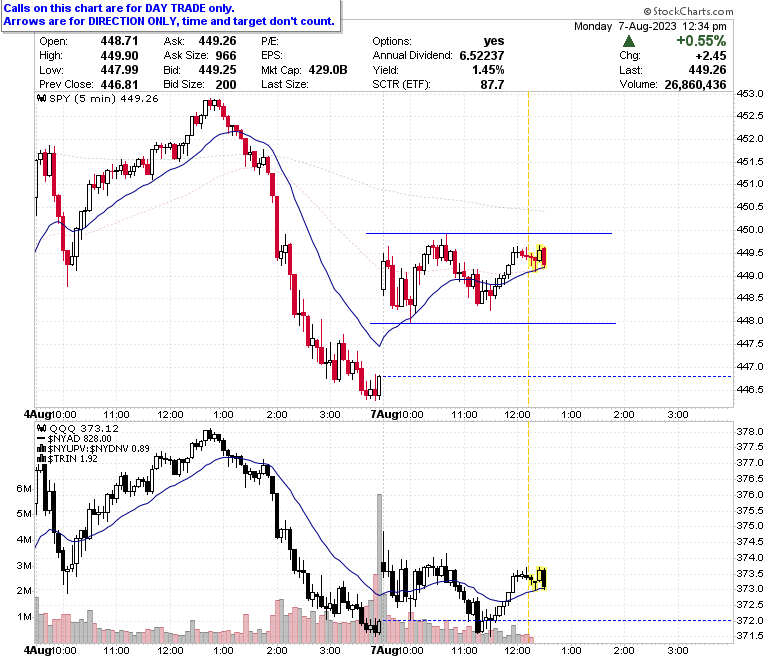Click the Yield value 1.45%
780x659 pixels.
tap(488, 70)
